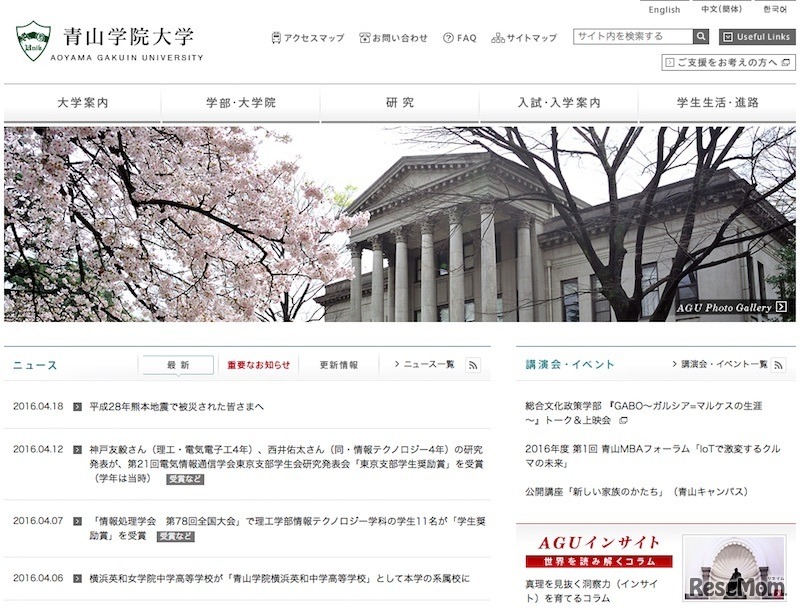Click ご支援をお考えの方へ button
Screen dimensions: 800x610
pos(728,62)
